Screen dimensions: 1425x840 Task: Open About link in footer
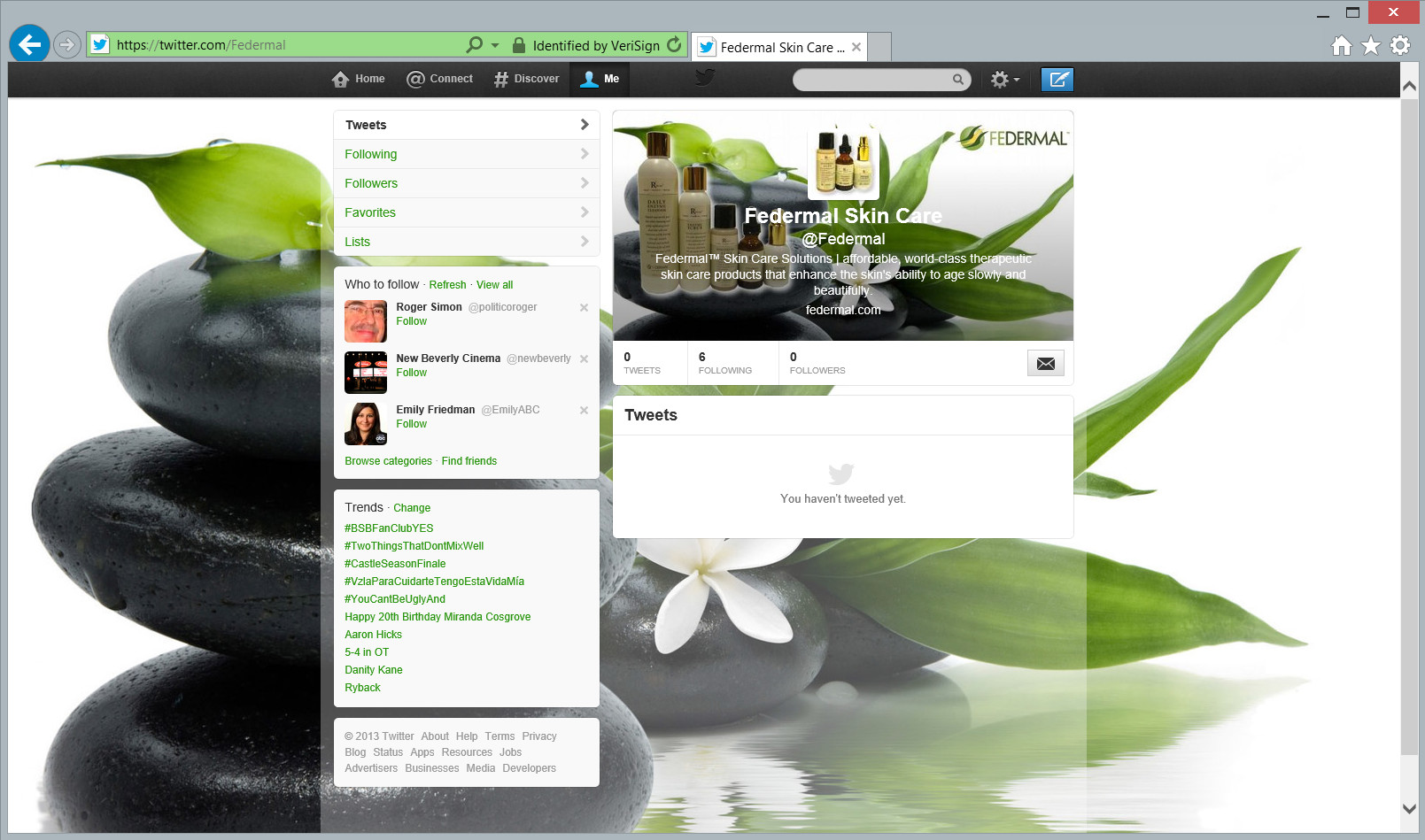435,736
